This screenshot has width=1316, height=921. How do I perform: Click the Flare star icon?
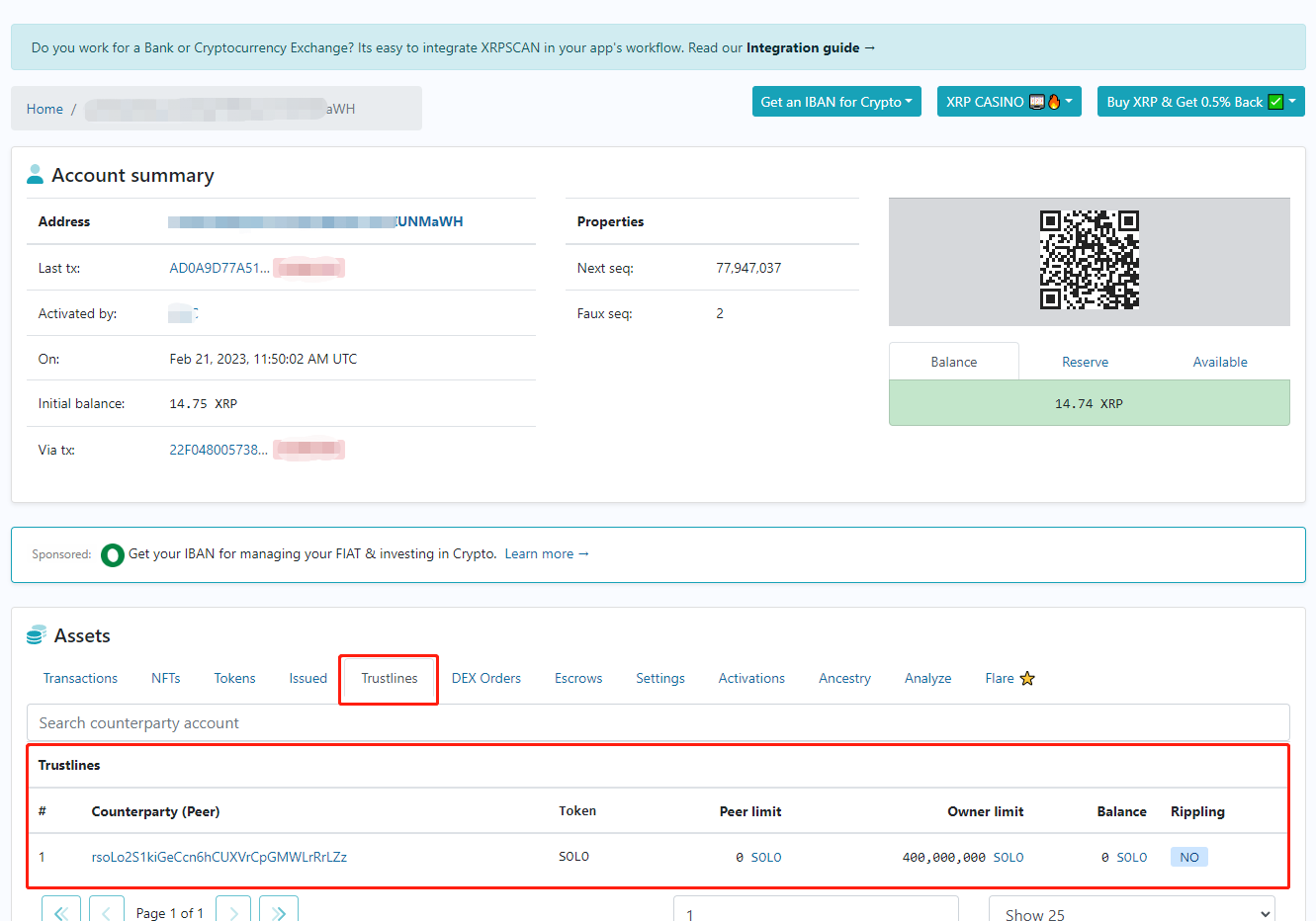pos(1027,679)
